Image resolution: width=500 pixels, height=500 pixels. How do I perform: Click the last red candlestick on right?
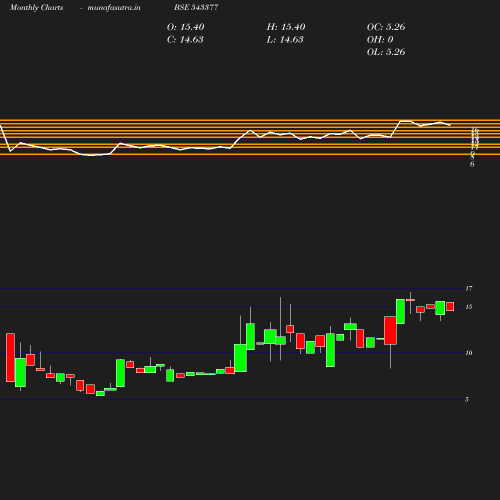(450, 306)
